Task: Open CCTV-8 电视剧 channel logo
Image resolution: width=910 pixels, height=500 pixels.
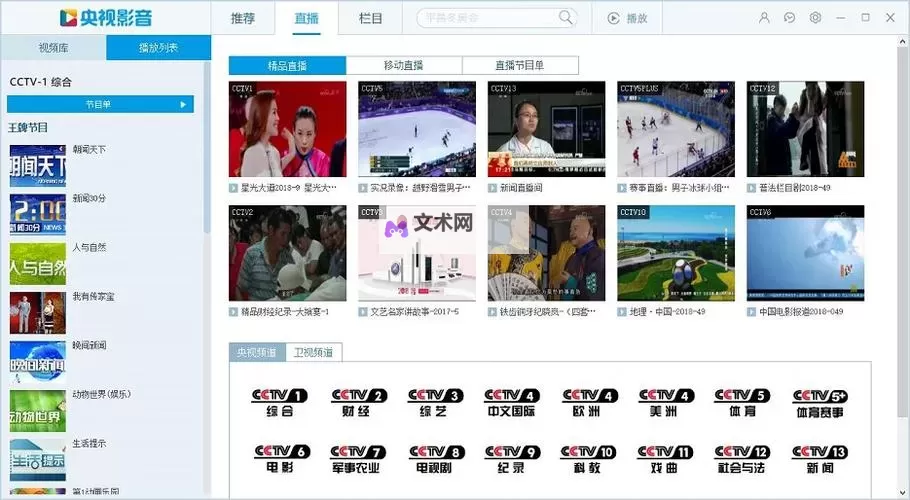Action: point(436,459)
